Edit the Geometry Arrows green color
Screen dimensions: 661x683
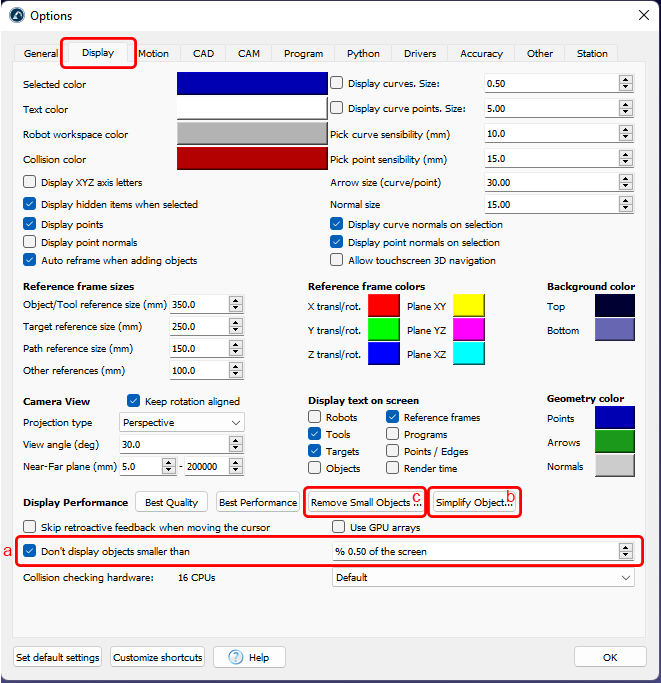[x=614, y=442]
